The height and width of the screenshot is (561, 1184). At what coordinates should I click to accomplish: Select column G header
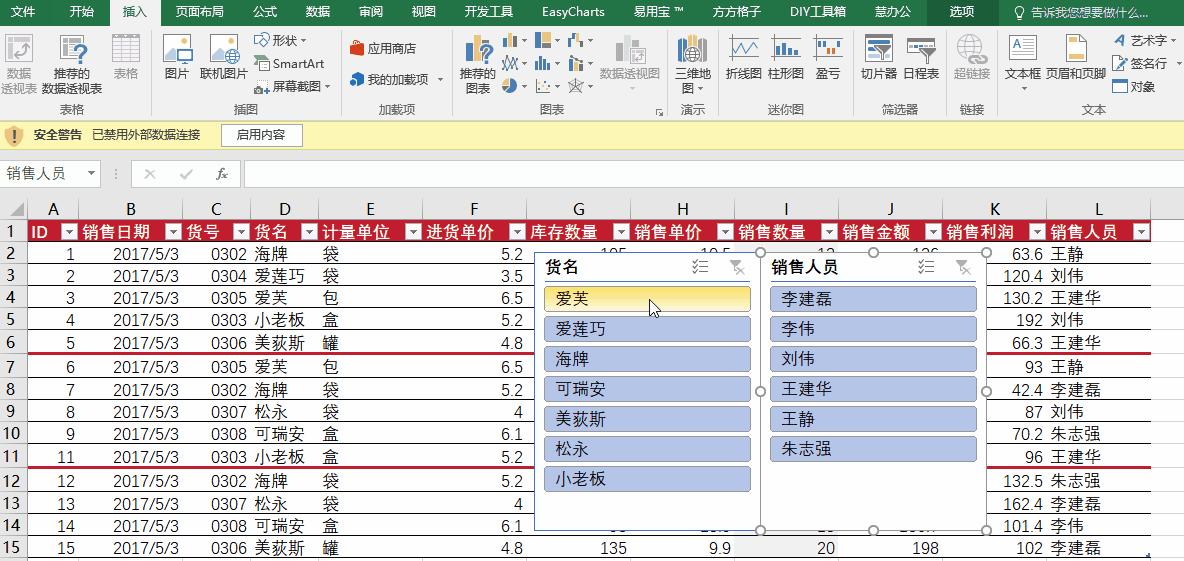[578, 209]
